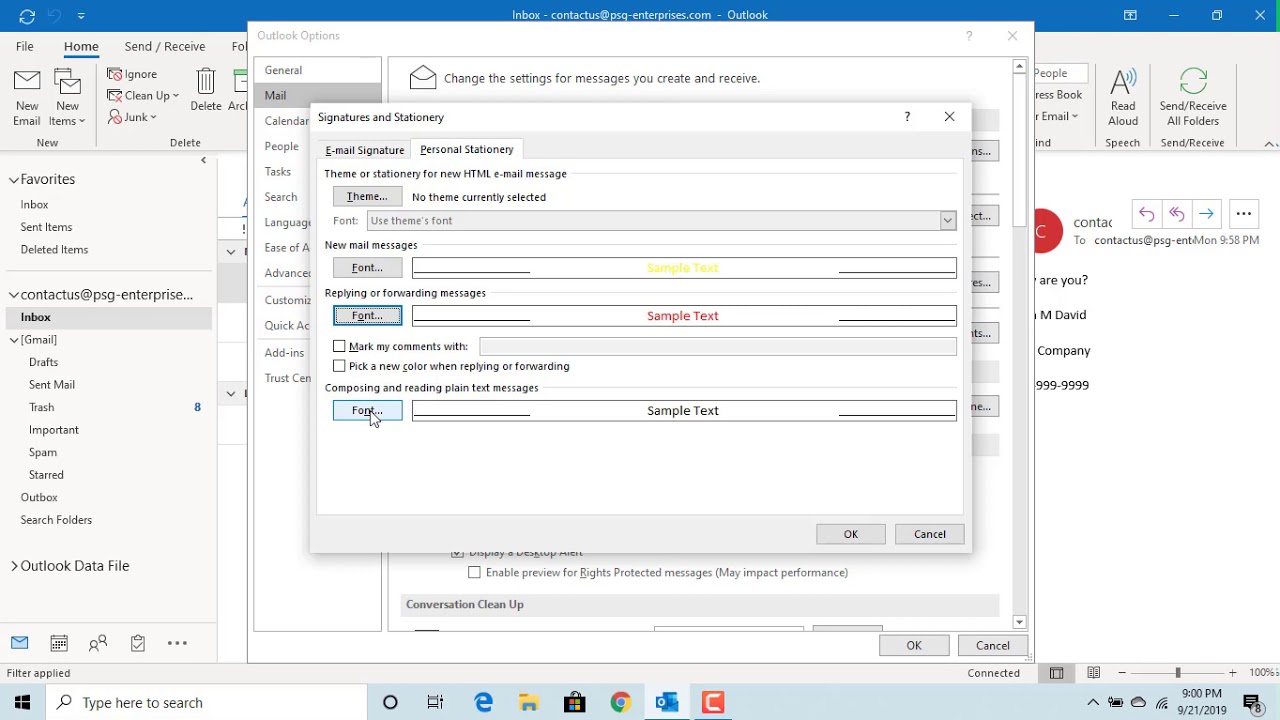Click Cancel in the Signatures and Stationery dialog
Screen dimensions: 1280x720
[930, 534]
